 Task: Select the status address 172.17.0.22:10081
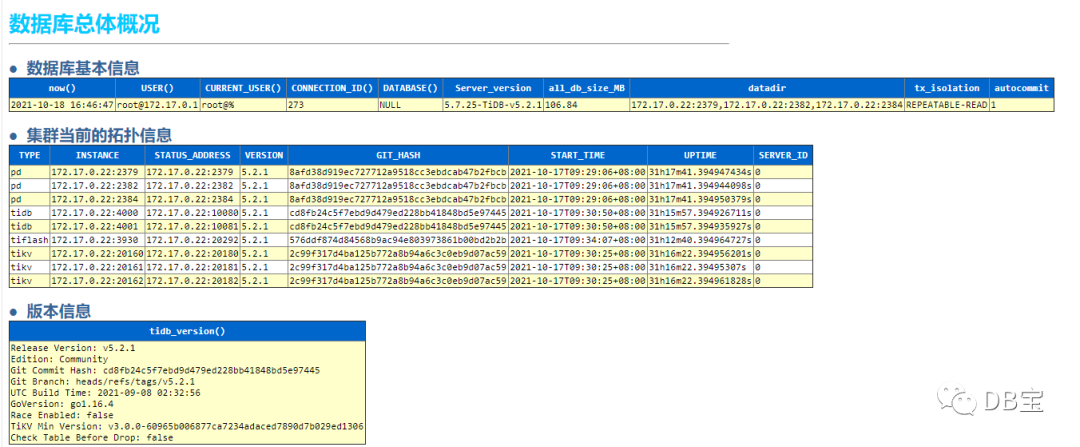pos(192,226)
